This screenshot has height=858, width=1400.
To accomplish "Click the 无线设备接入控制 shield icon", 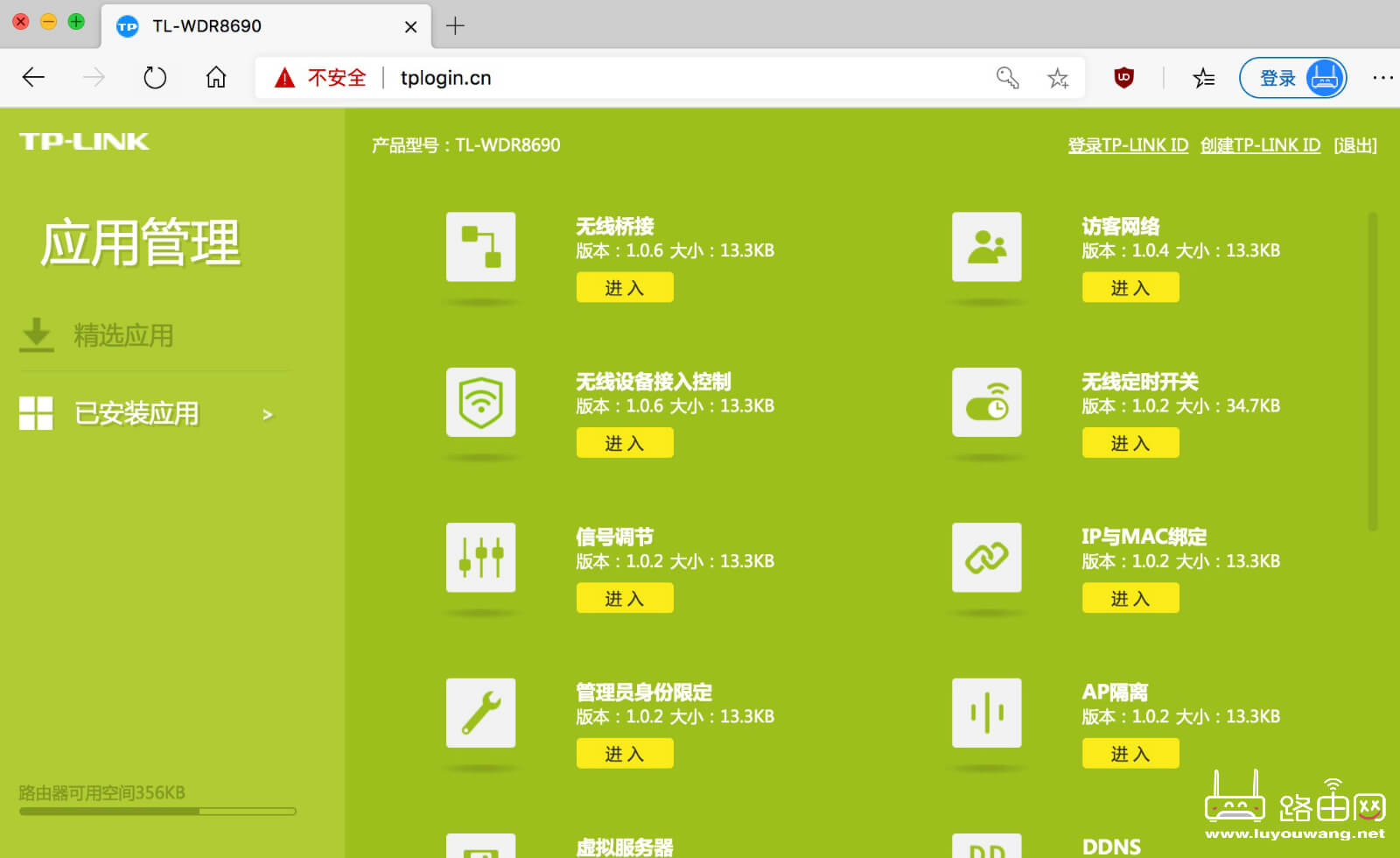I will 480,403.
